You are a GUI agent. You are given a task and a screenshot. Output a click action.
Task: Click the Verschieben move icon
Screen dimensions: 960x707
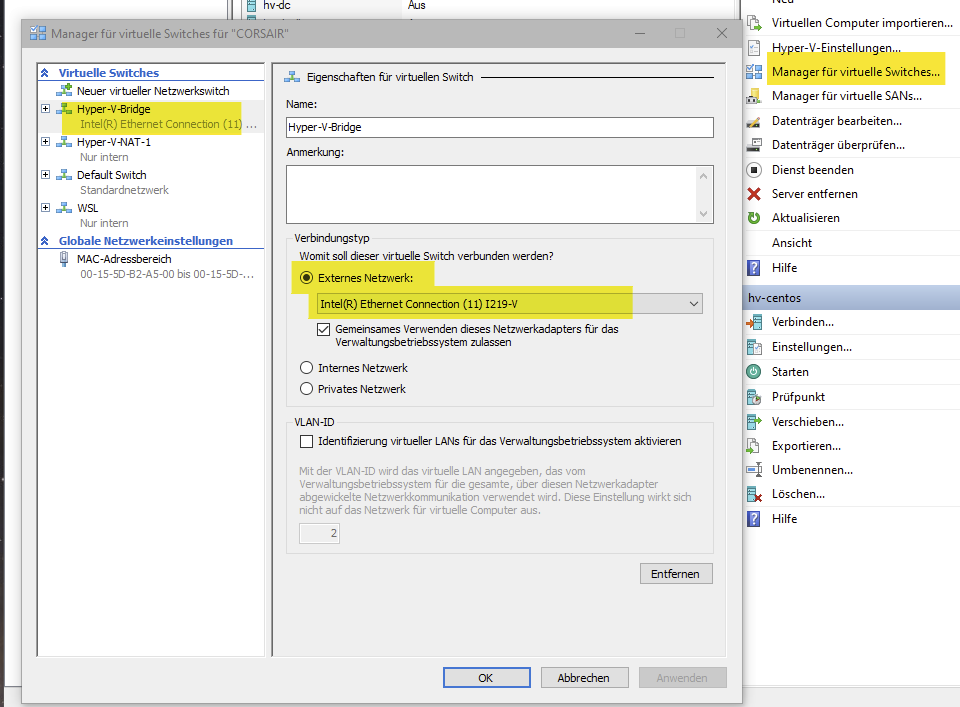click(754, 422)
